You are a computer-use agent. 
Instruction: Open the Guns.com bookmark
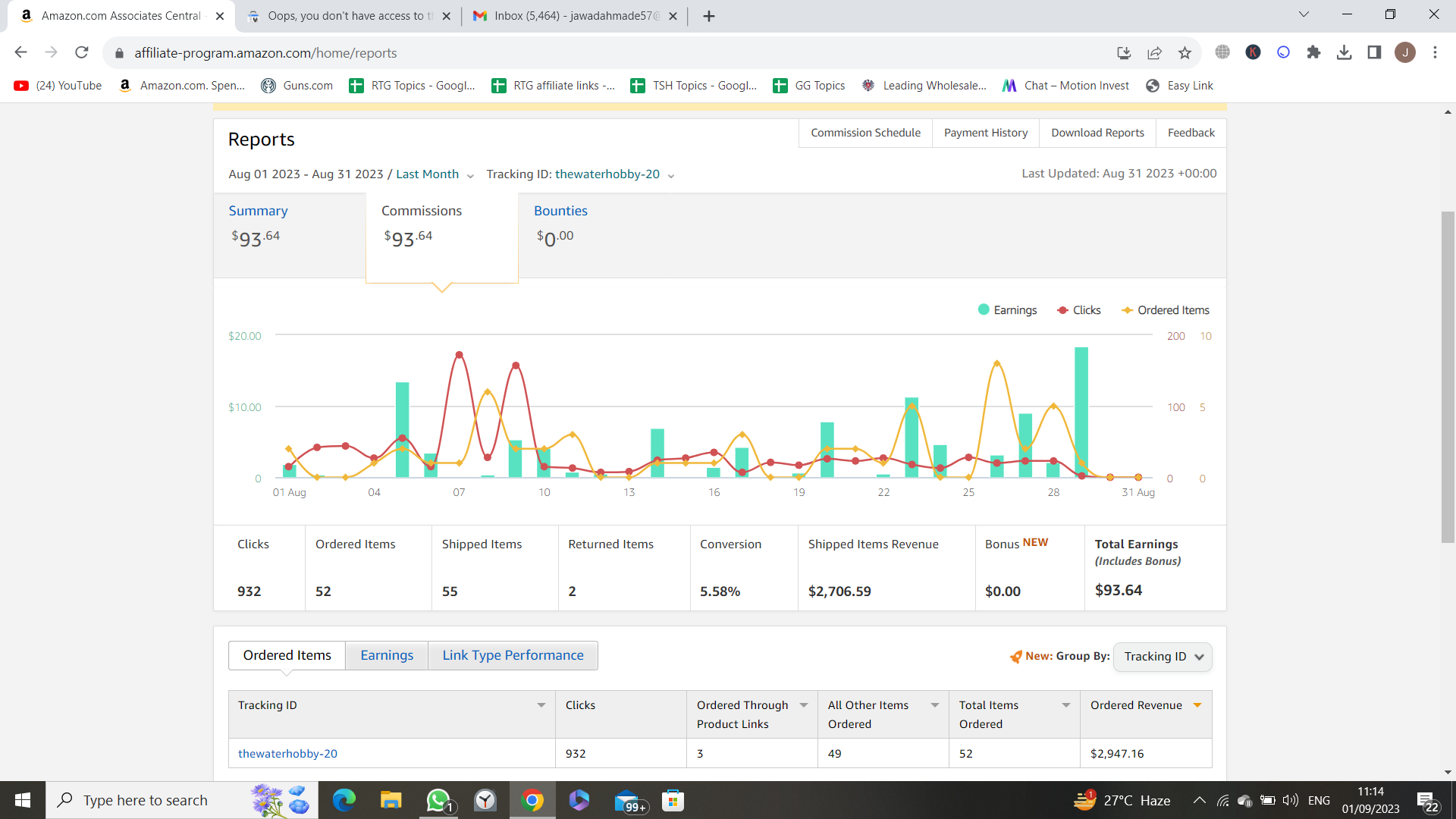297,86
